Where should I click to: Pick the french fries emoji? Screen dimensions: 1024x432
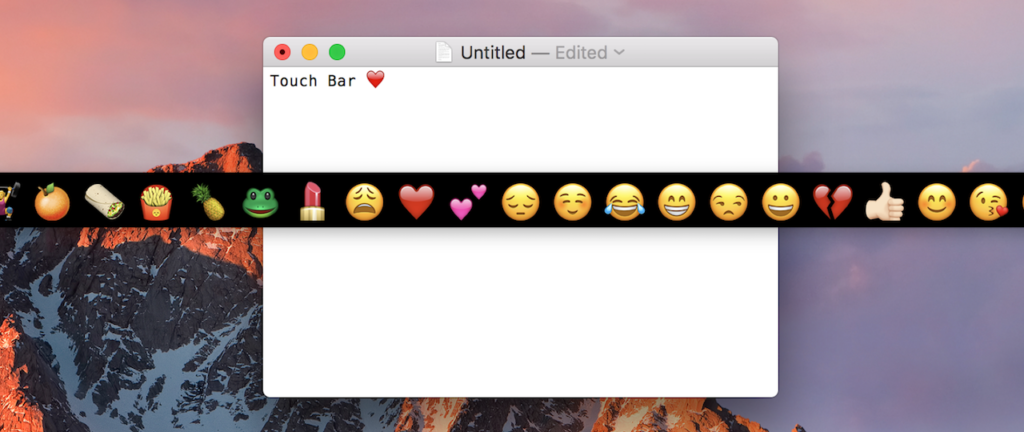(156, 202)
